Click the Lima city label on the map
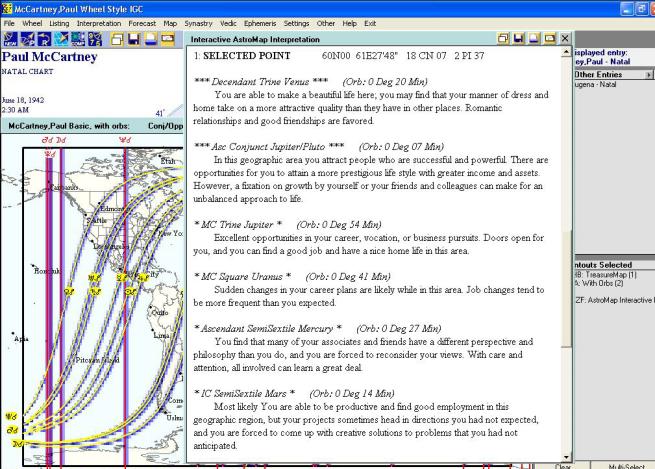The height and width of the screenshot is (469, 655). (161, 335)
